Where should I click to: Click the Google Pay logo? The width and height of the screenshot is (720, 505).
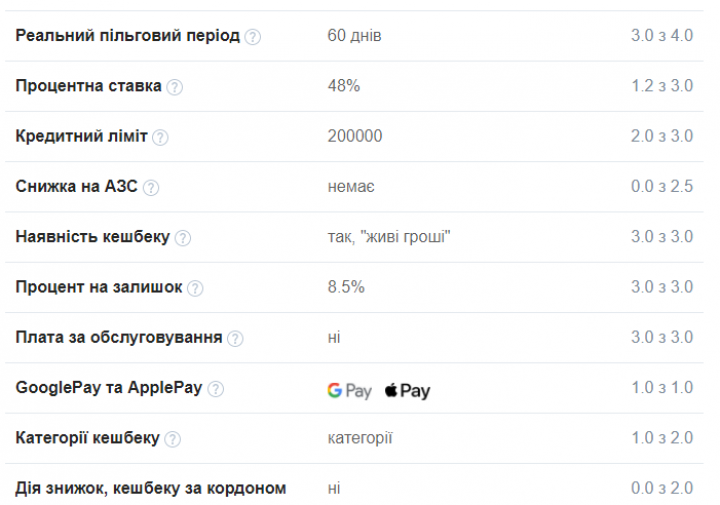(349, 390)
